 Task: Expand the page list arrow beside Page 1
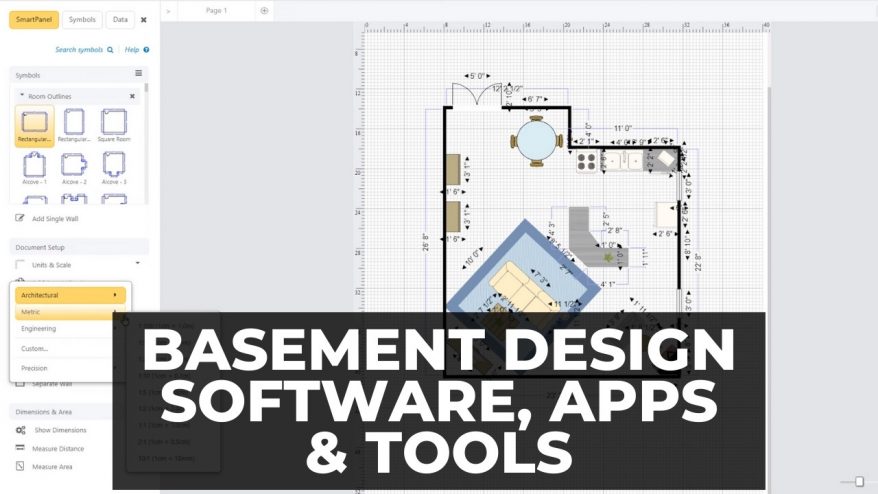click(x=169, y=11)
